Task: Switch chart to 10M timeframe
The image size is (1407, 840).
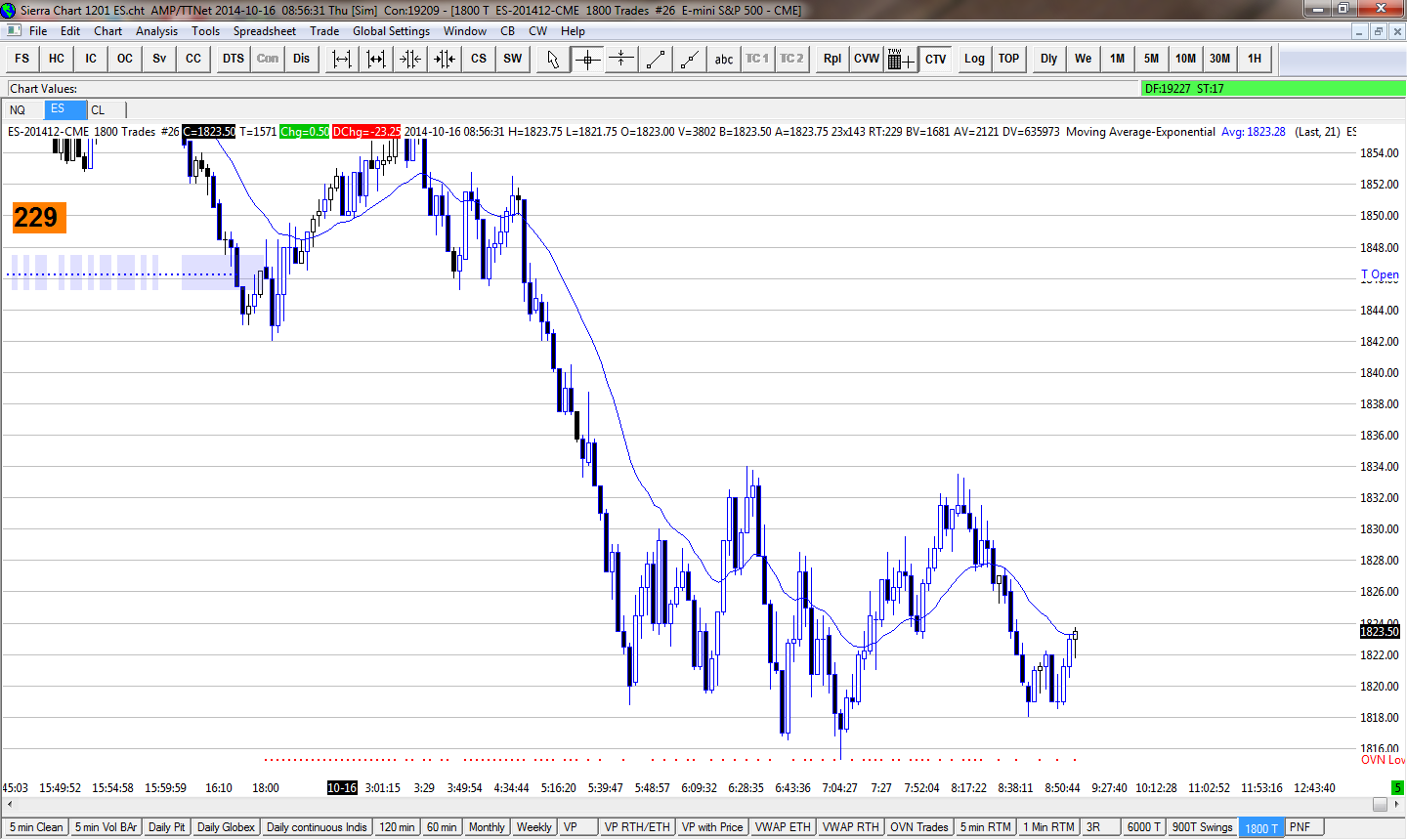Action: tap(1186, 59)
